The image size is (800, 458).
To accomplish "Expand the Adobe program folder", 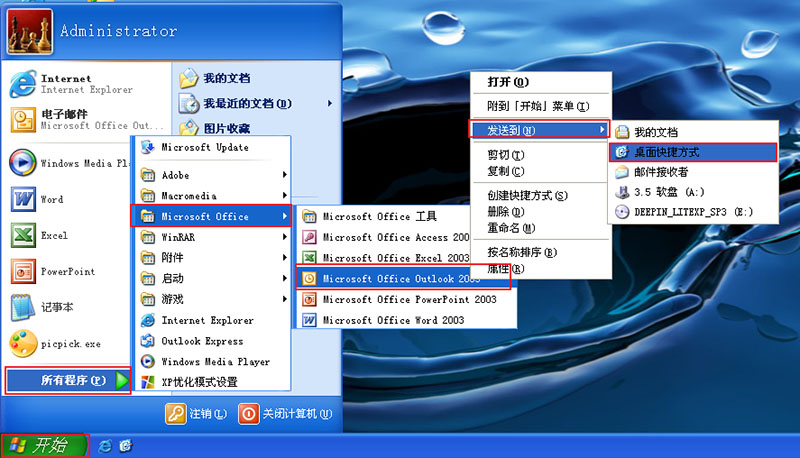I will coord(213,175).
